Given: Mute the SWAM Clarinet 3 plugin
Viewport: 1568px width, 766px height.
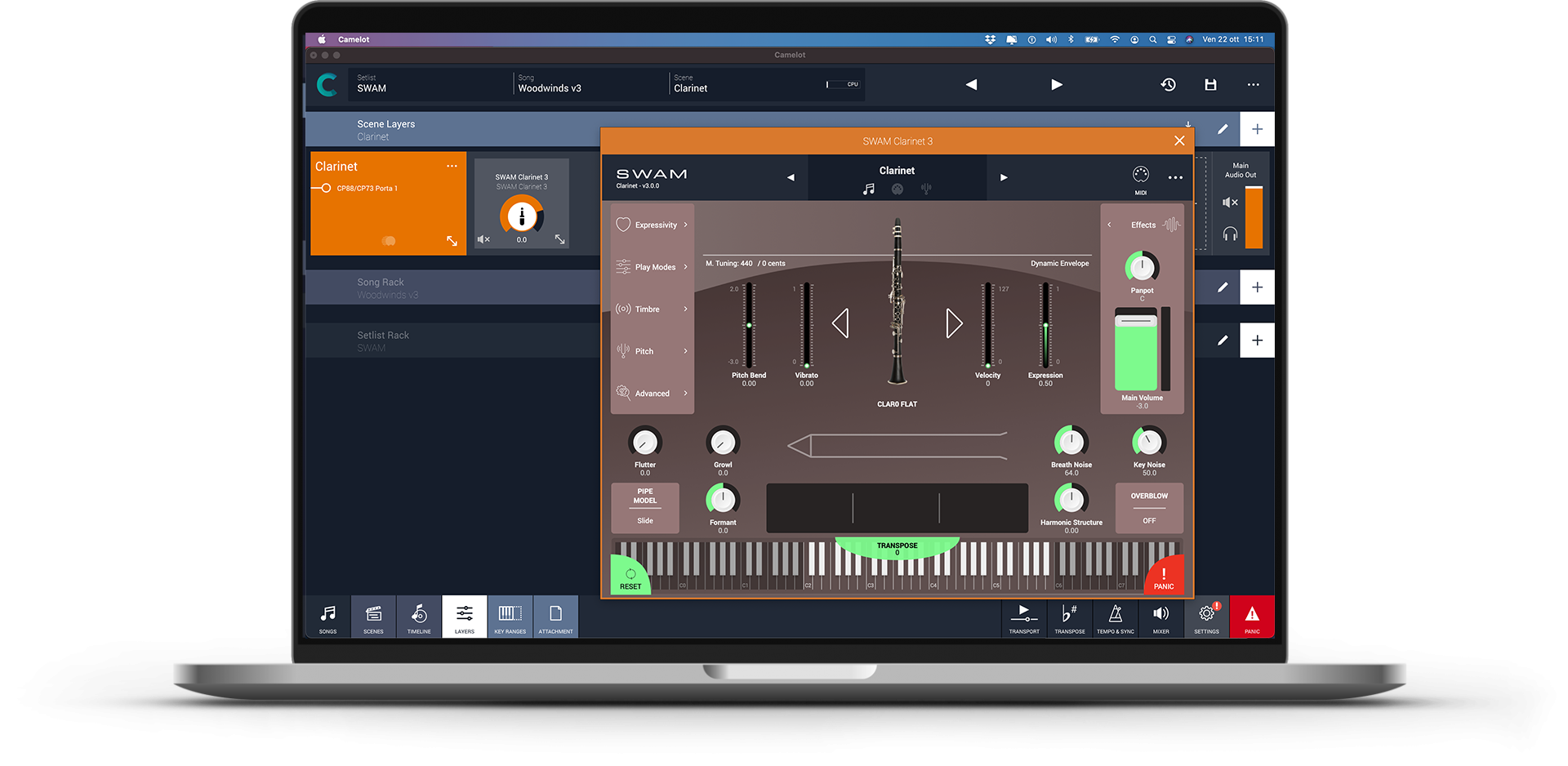Looking at the screenshot, I should pos(483,239).
